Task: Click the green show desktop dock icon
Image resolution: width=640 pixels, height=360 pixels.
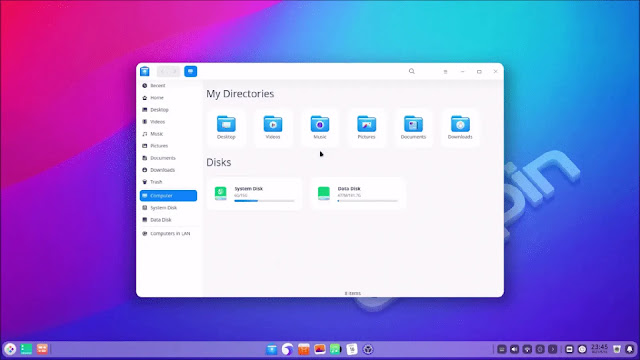Action: [26, 349]
